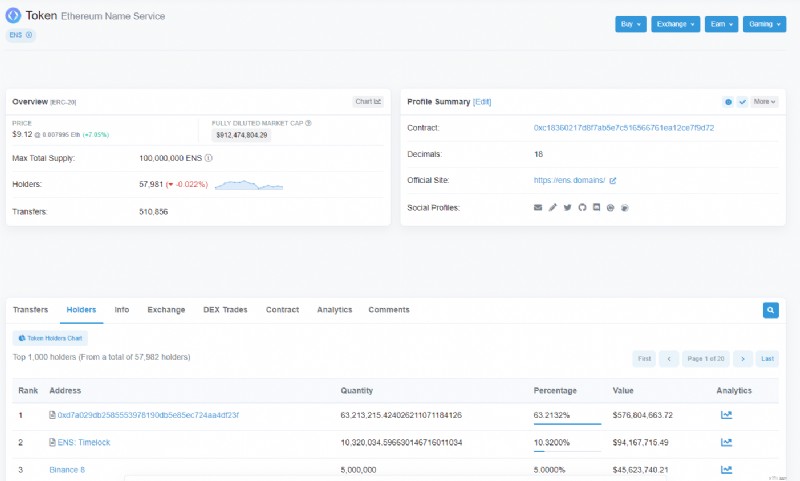Go to previous holders page with left chevron

[x=669, y=359]
